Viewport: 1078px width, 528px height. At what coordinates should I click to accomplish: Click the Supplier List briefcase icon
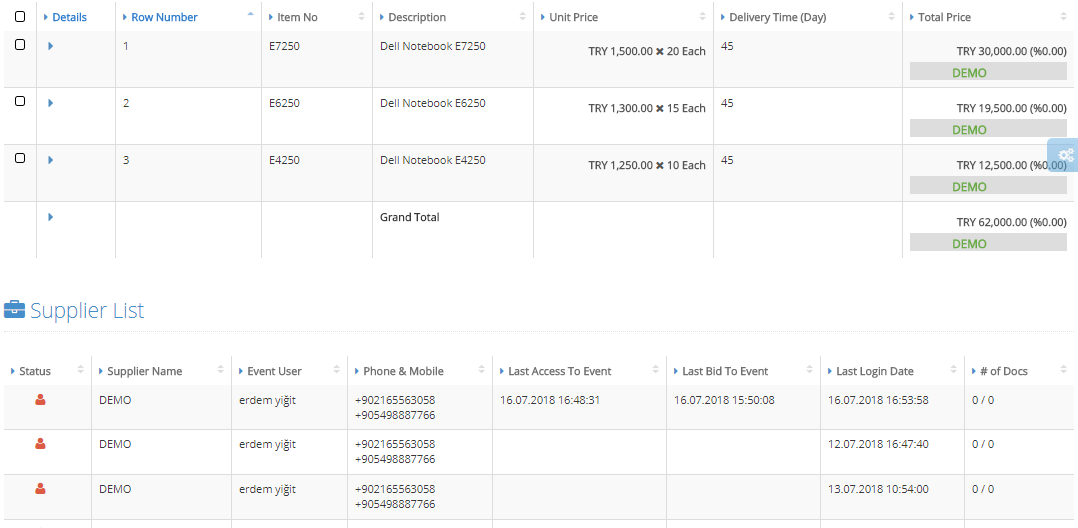click(14, 310)
